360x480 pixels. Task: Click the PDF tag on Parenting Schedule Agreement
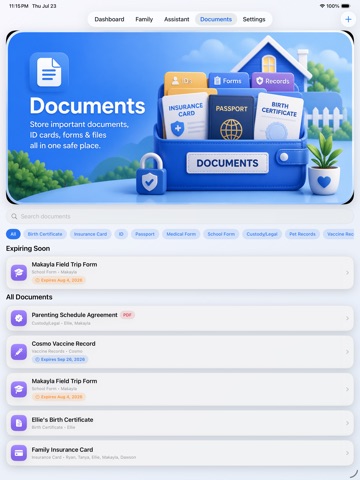(127, 315)
